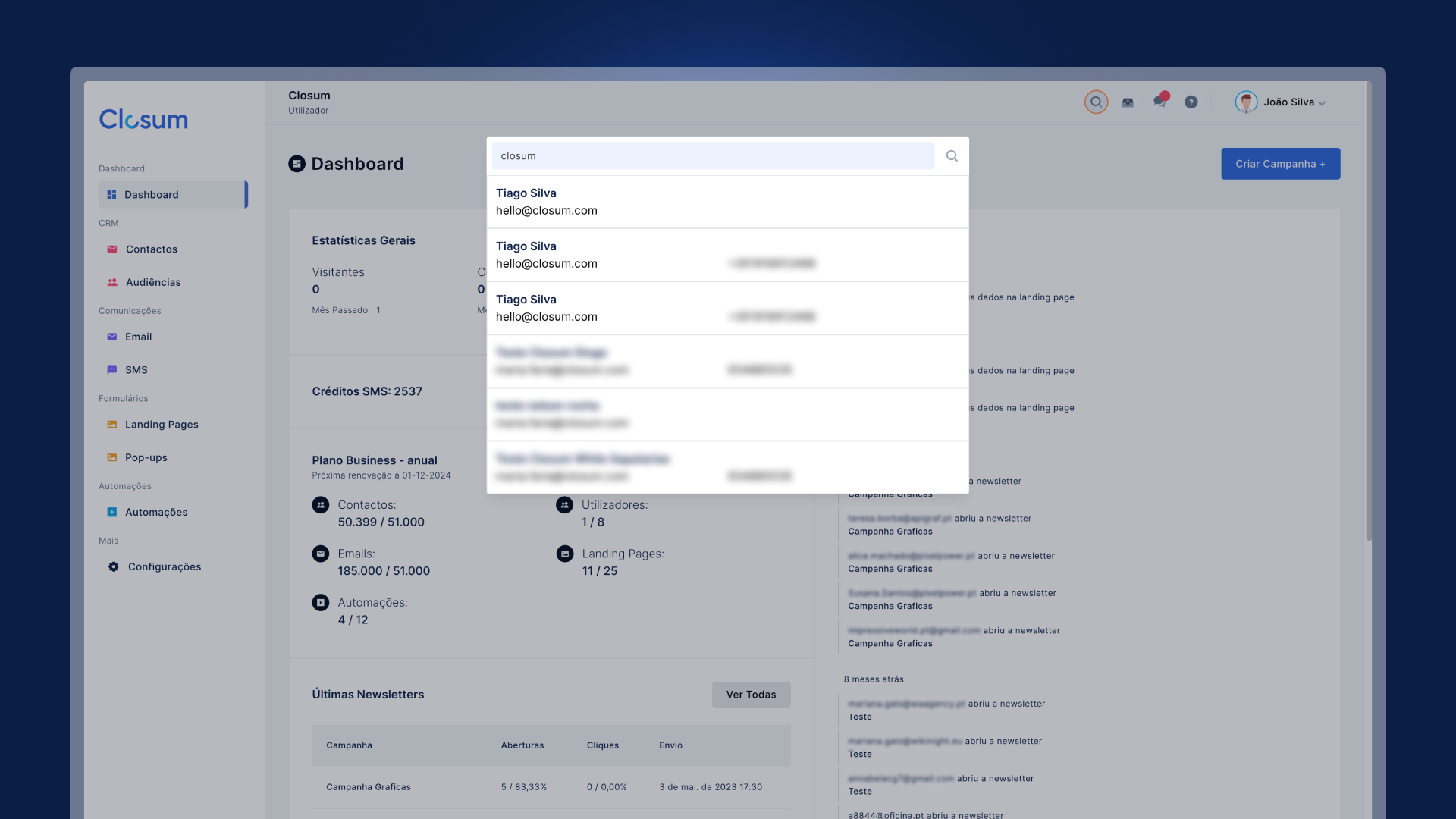
Task: Open the Campanha Graficas newsletter row
Action: coord(551,787)
